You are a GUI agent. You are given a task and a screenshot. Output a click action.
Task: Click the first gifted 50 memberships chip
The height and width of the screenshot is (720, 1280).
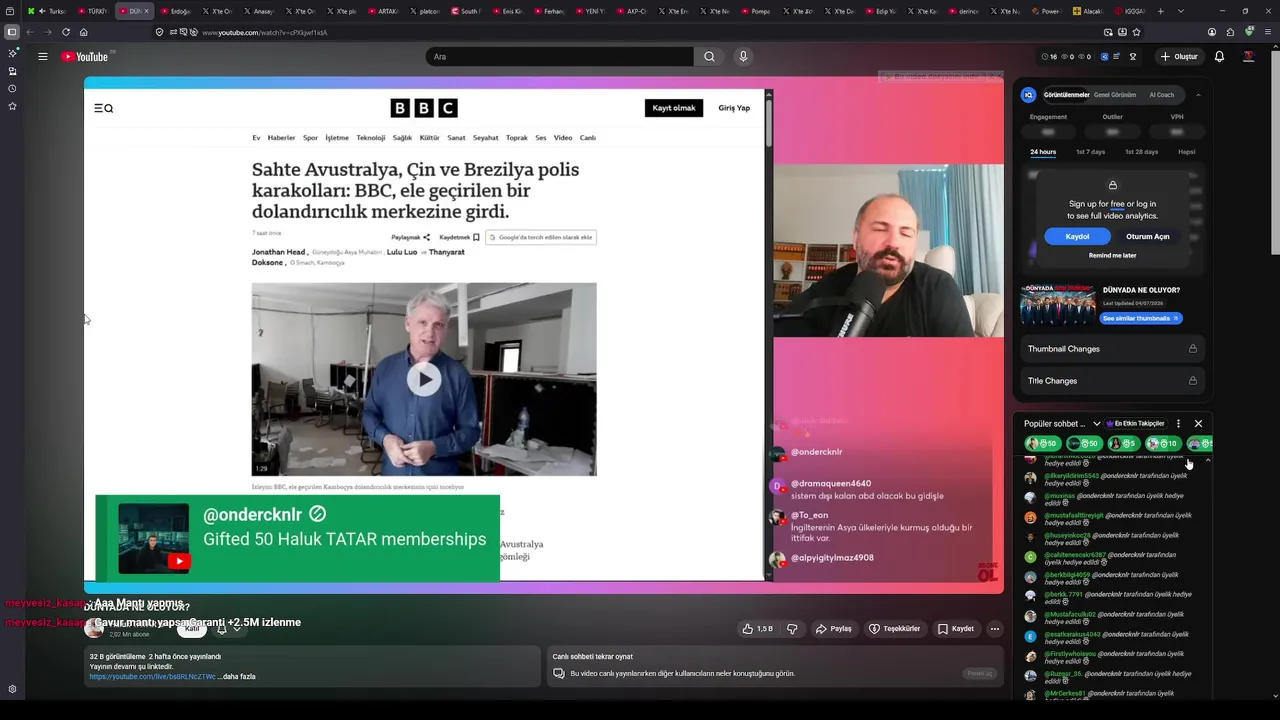(1042, 443)
